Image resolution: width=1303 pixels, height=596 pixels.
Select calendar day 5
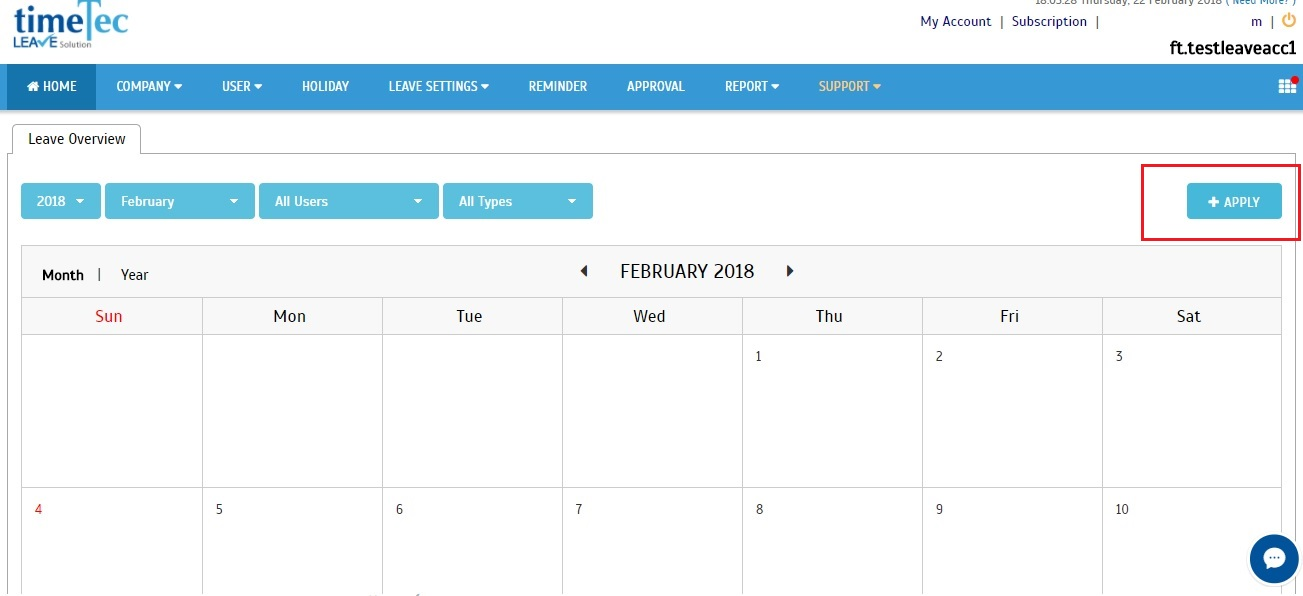click(292, 541)
